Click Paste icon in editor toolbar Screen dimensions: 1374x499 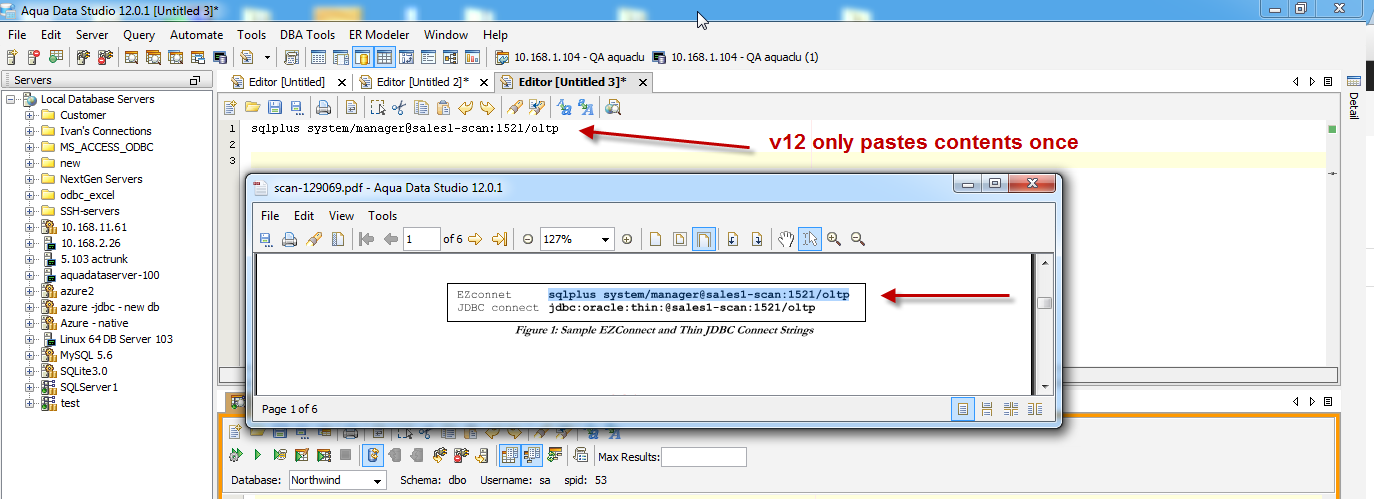(443, 107)
